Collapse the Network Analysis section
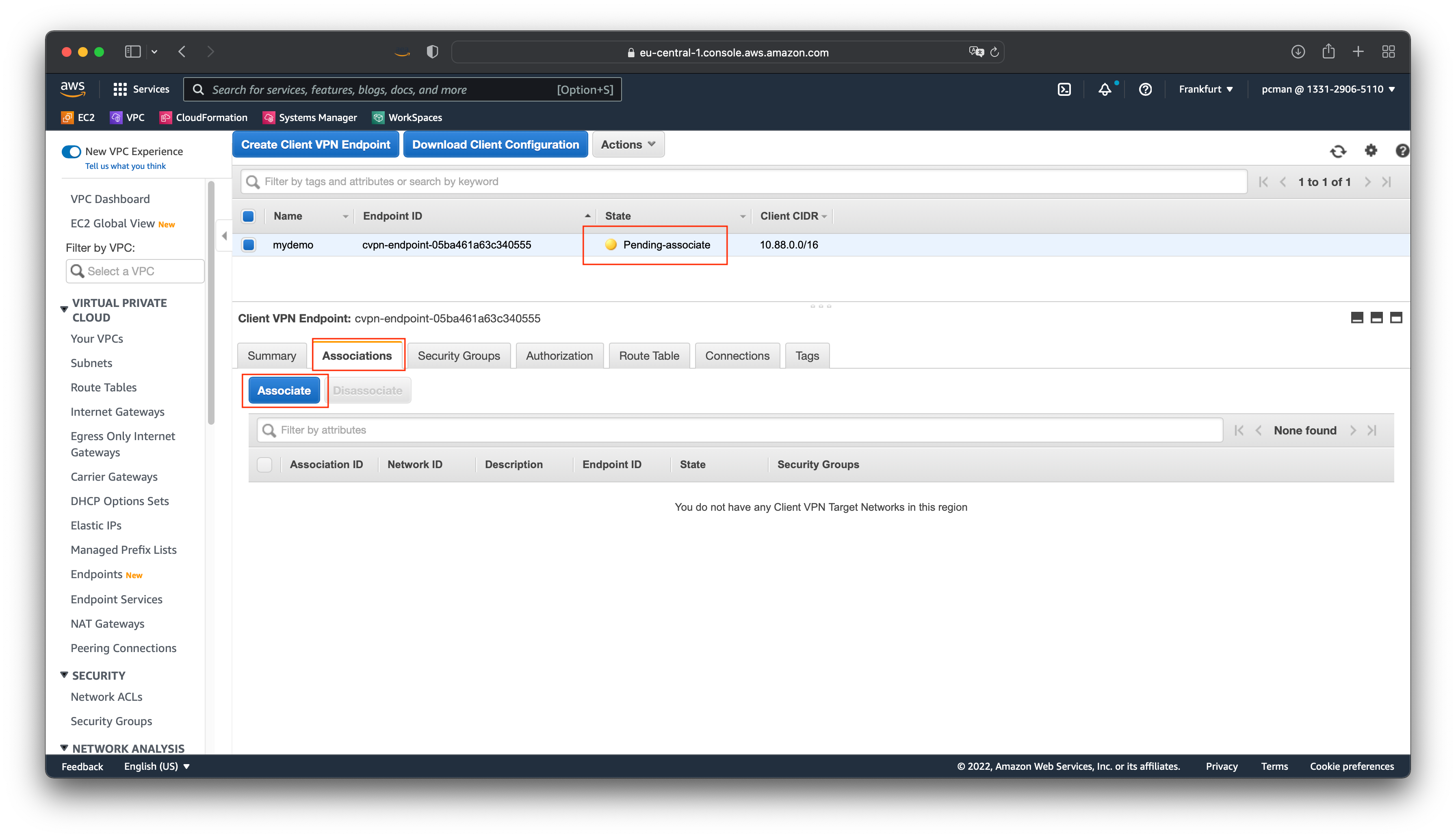The height and width of the screenshot is (838, 1456). 64,747
